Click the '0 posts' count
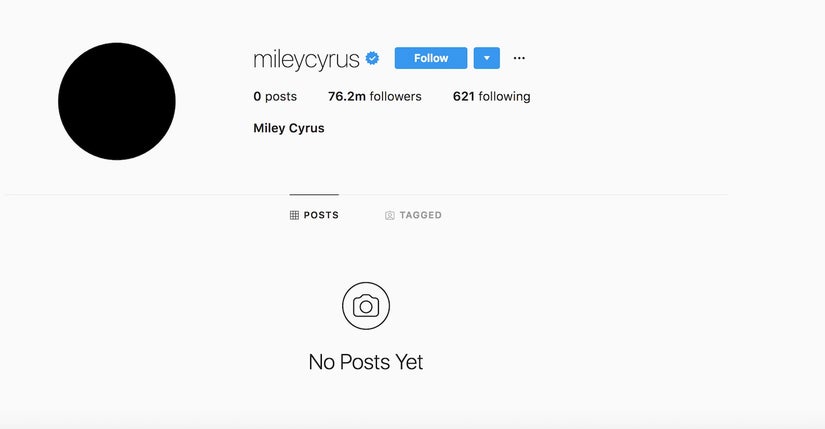This screenshot has height=429, width=825. tap(275, 96)
